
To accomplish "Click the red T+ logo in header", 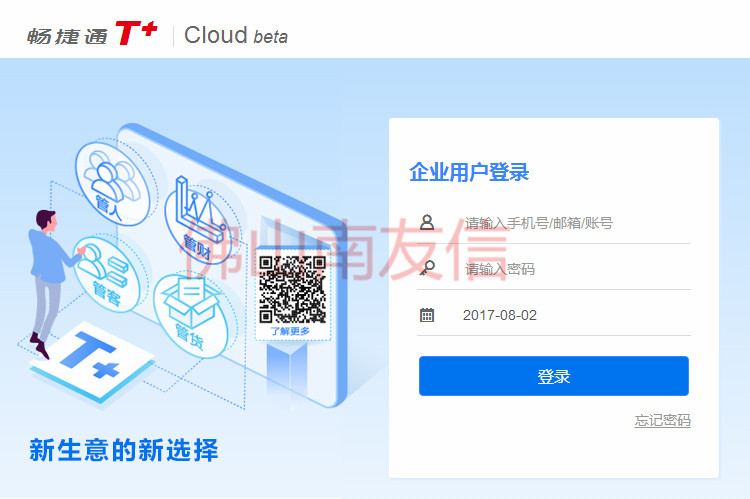I will [136, 33].
